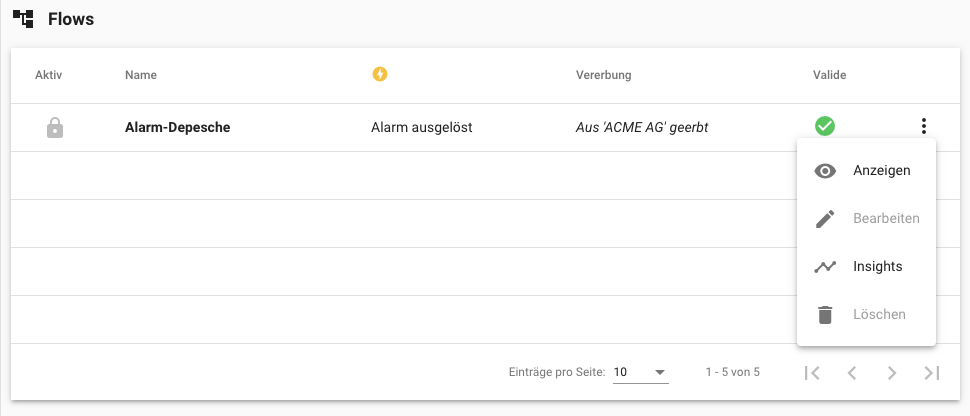
Task: Click the green valid checkmark icon
Action: coord(825,126)
